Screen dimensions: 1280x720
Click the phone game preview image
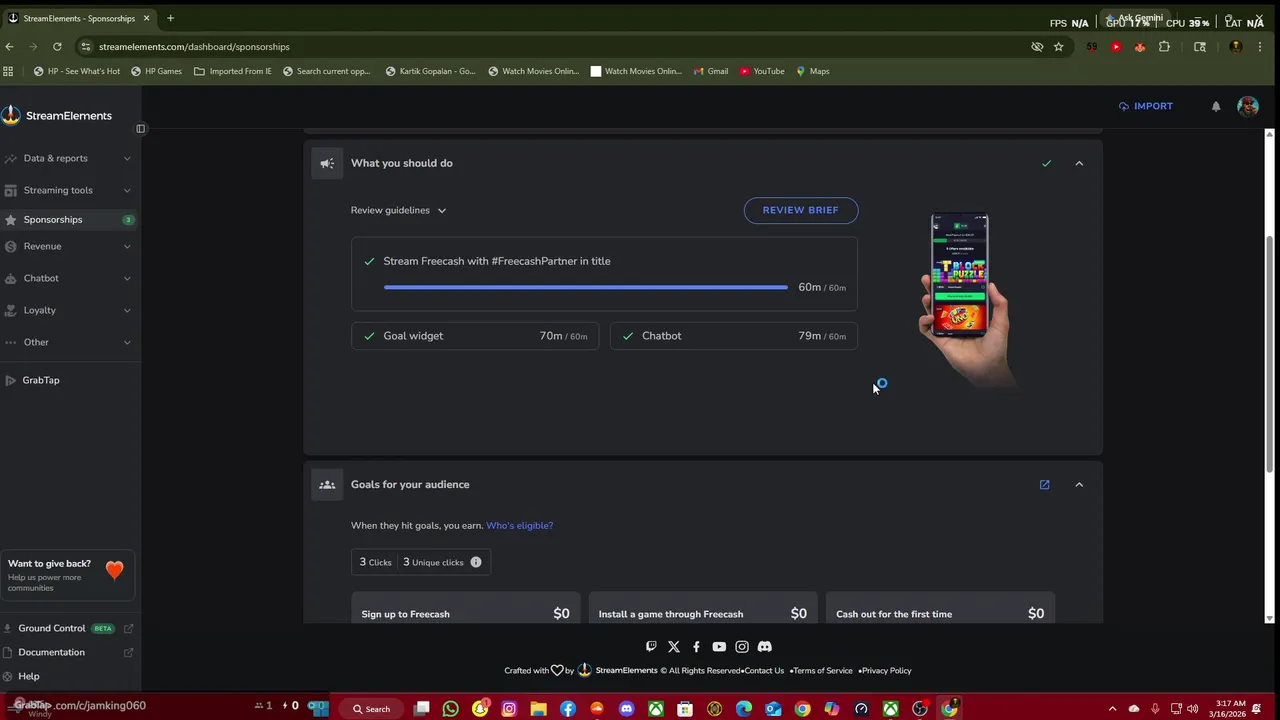coord(965,297)
